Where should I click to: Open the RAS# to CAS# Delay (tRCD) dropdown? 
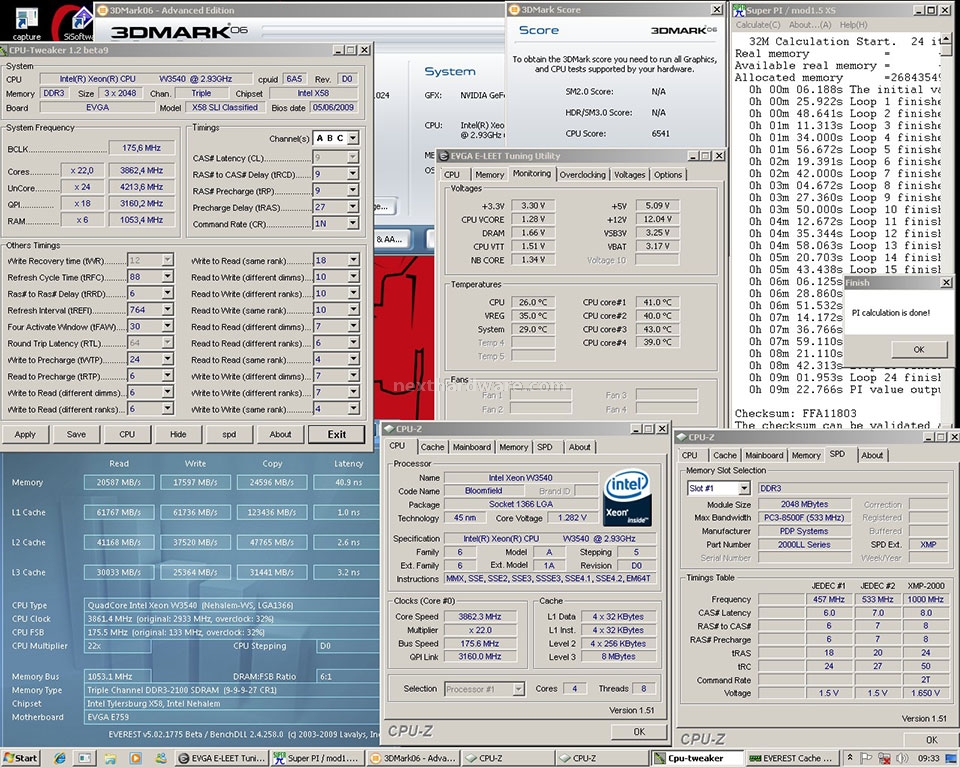point(353,174)
